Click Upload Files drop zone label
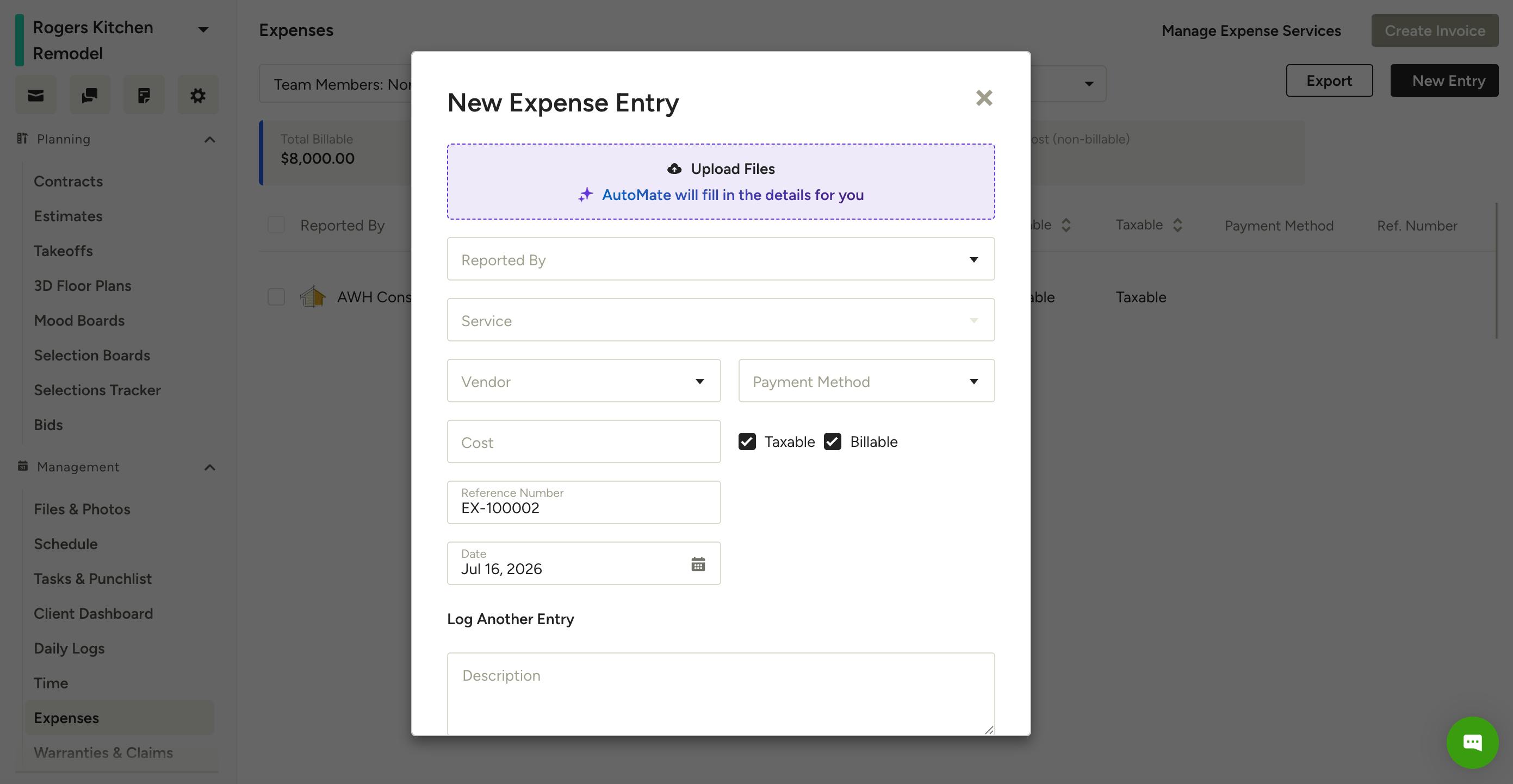1513x784 pixels. (x=733, y=169)
